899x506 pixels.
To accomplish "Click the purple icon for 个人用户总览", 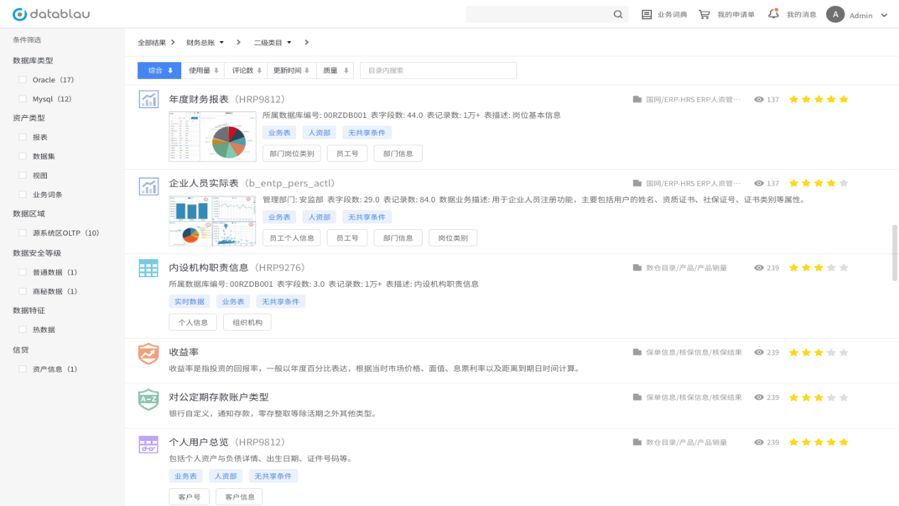I will pyautogui.click(x=148, y=444).
